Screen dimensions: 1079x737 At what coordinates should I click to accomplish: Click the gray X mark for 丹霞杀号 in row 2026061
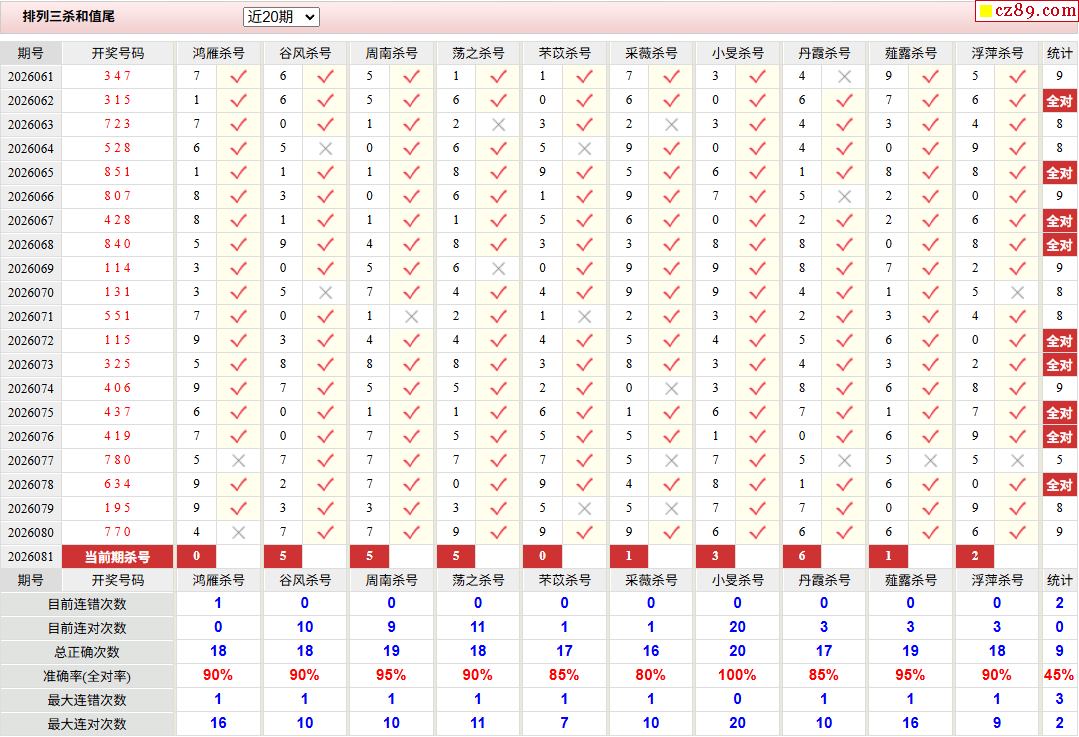pos(844,77)
